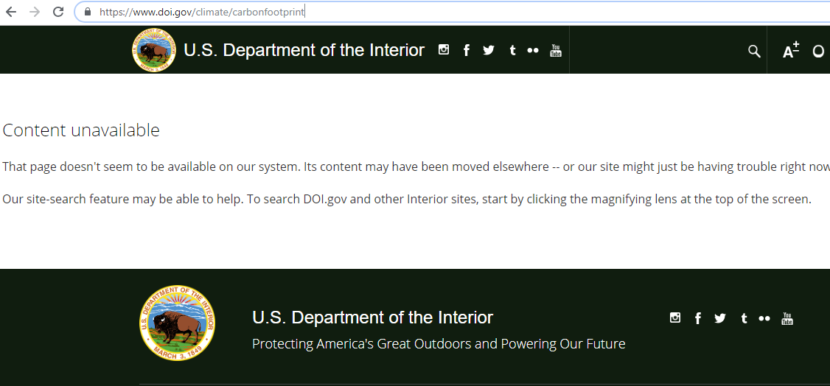Open the YouTube icon in the header
Screen dimensions: 830x386
pyautogui.click(x=555, y=50)
